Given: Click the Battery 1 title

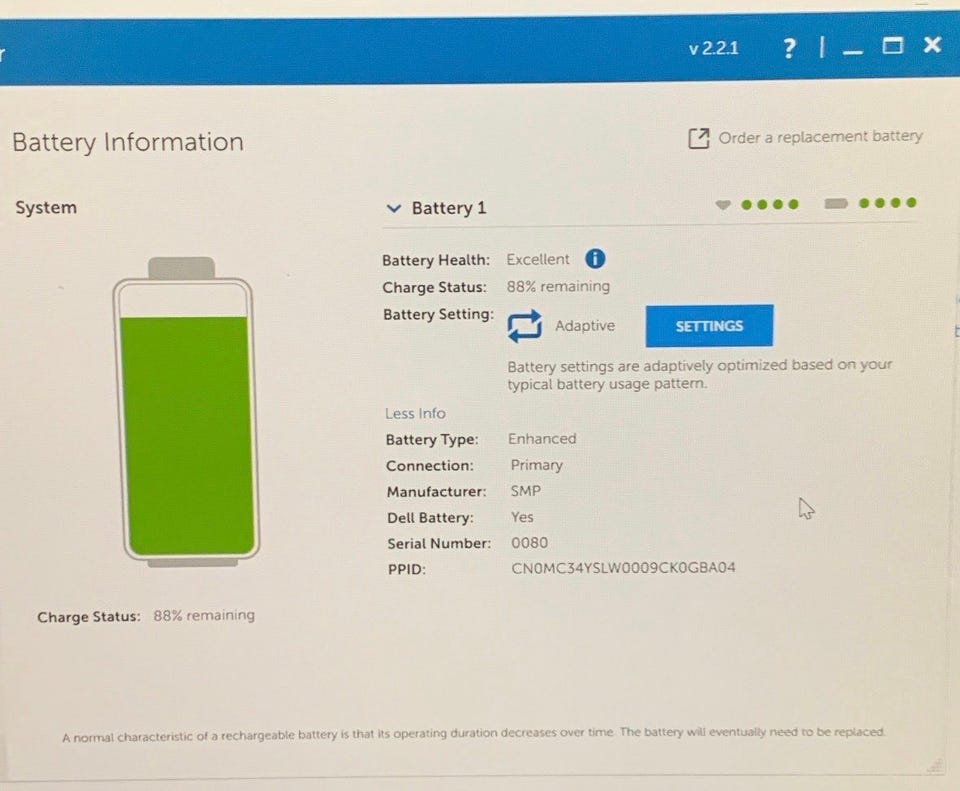Looking at the screenshot, I should coord(449,208).
